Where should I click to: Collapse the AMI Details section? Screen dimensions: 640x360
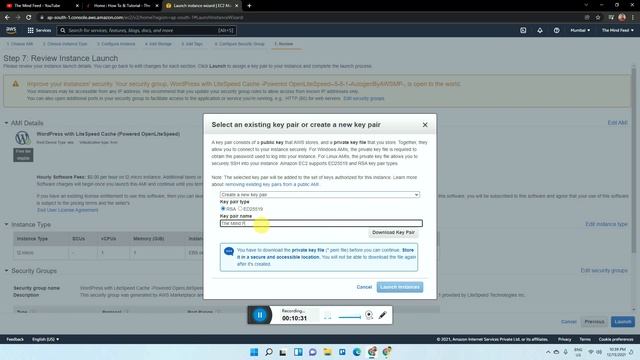(6, 123)
